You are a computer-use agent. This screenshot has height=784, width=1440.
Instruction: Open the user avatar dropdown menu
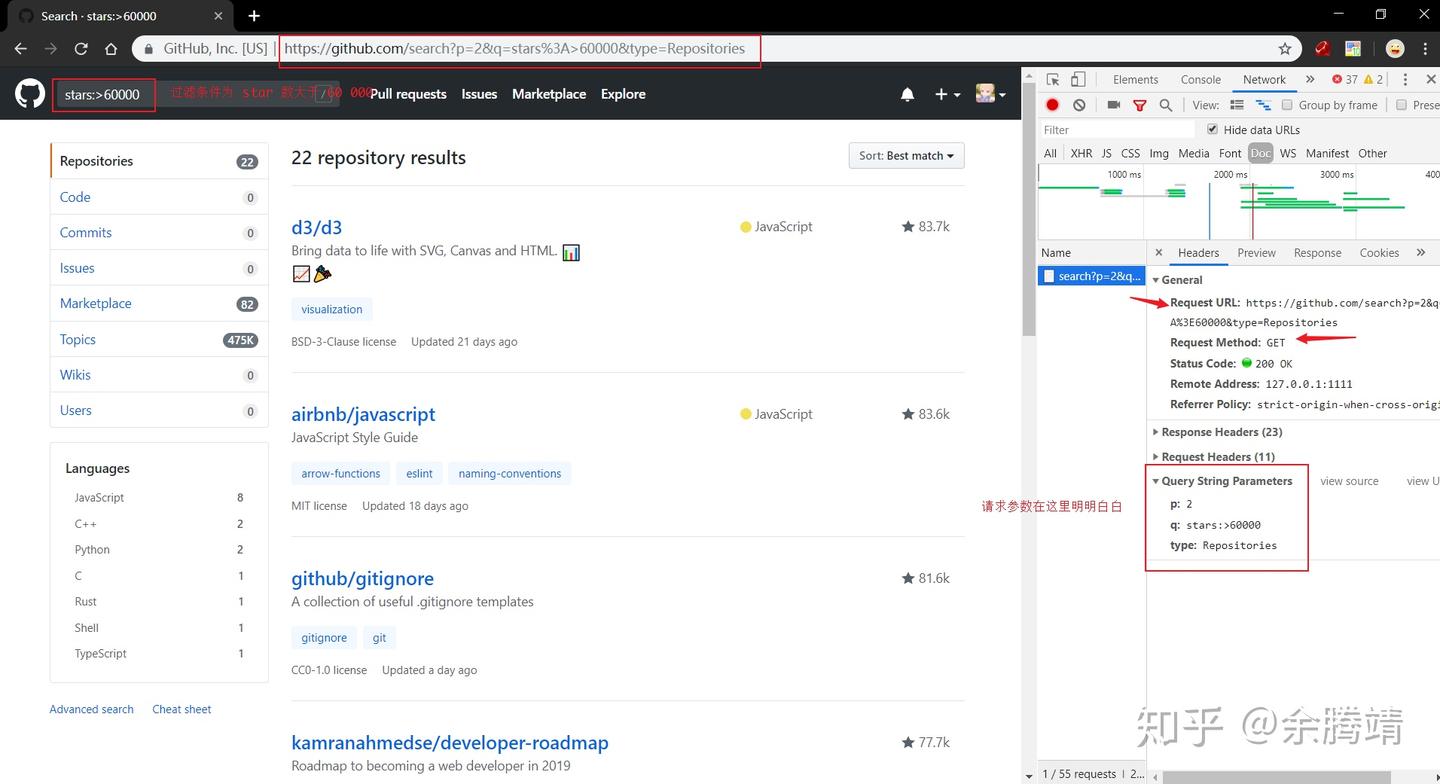(x=990, y=94)
